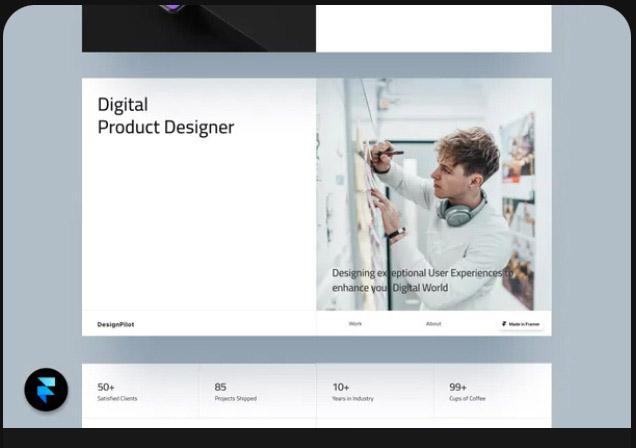Open the Work navigation link
Viewport: 636px width, 448px height.
355,324
